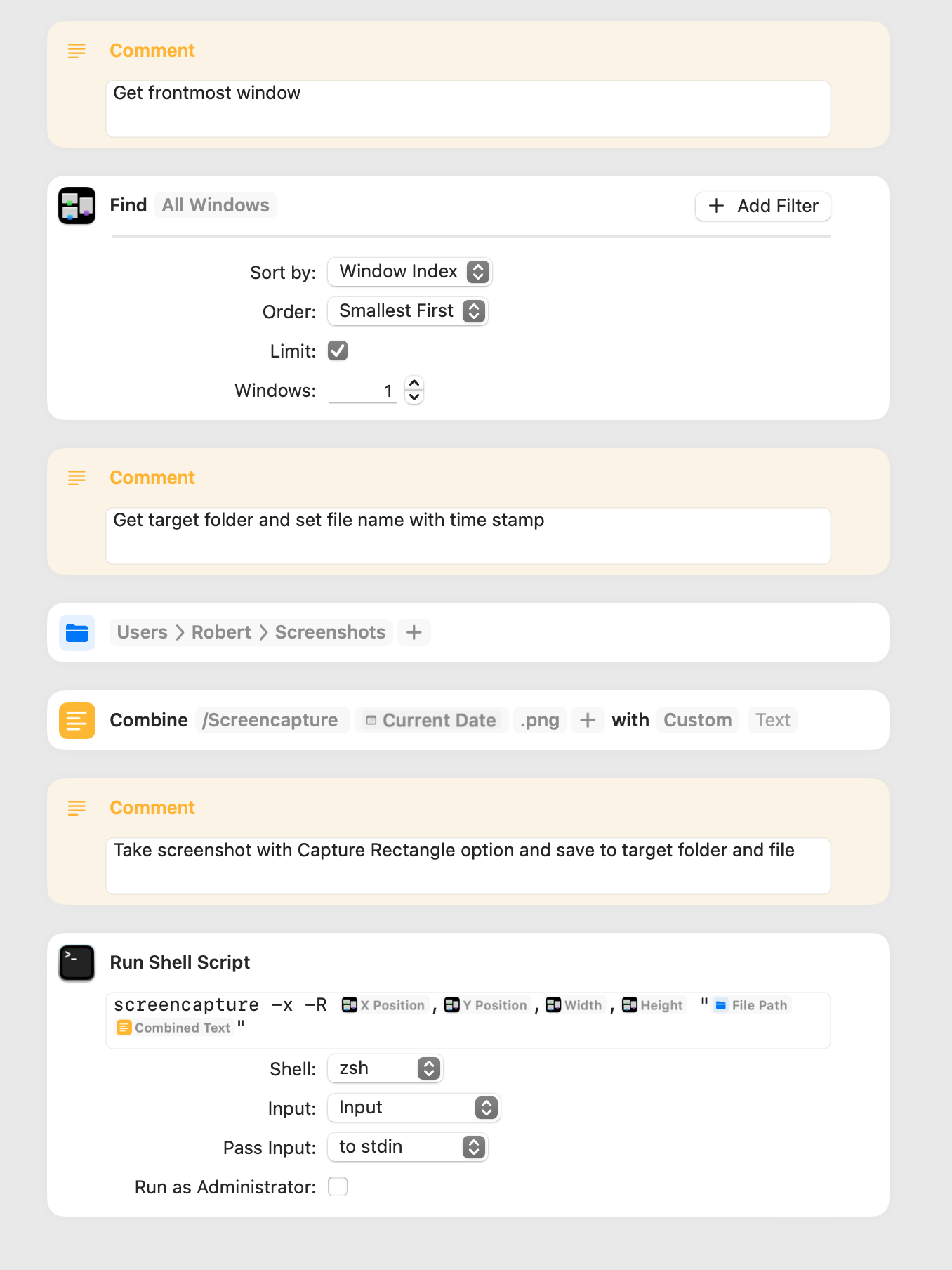952x1270 pixels.
Task: Click the Get frontmost window comment field
Action: 468,109
